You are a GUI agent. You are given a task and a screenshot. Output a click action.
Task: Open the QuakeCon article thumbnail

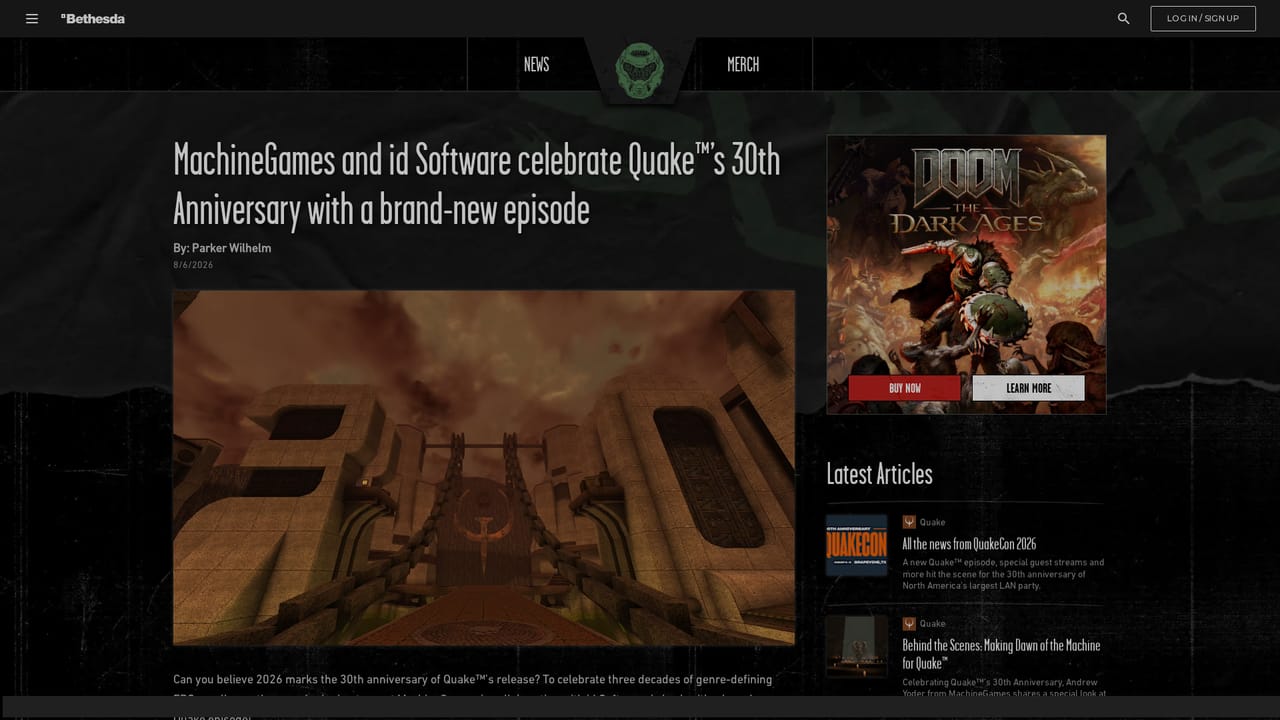857,545
